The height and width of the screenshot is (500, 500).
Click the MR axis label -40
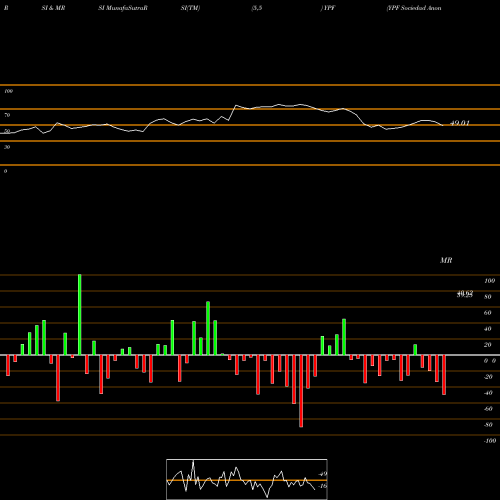tap(488, 393)
